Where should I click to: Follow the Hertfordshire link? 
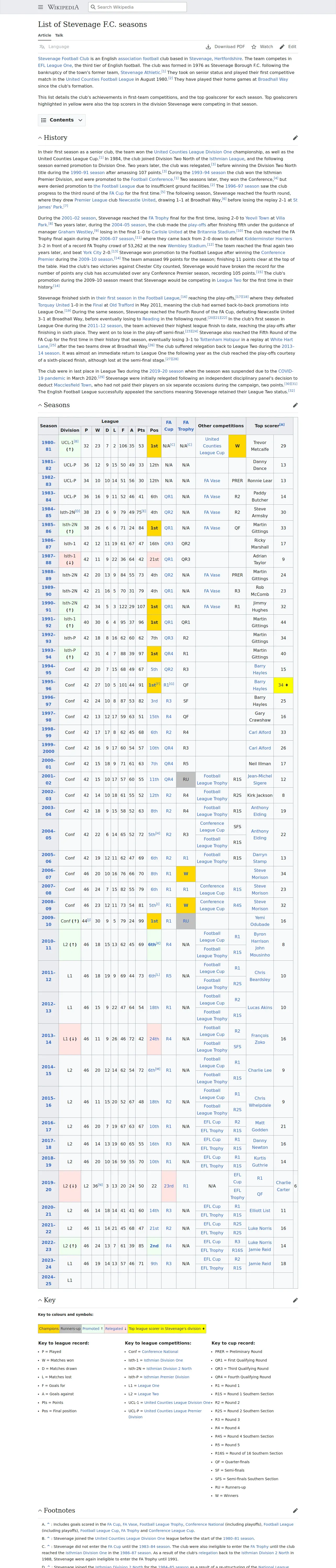(x=228, y=59)
